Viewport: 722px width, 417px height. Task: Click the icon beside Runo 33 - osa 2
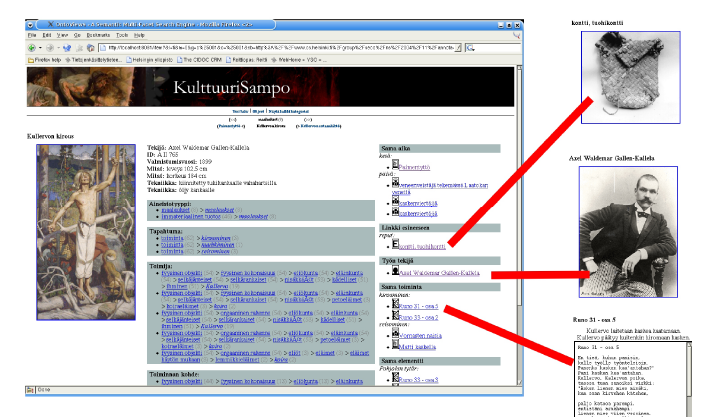coord(395,315)
